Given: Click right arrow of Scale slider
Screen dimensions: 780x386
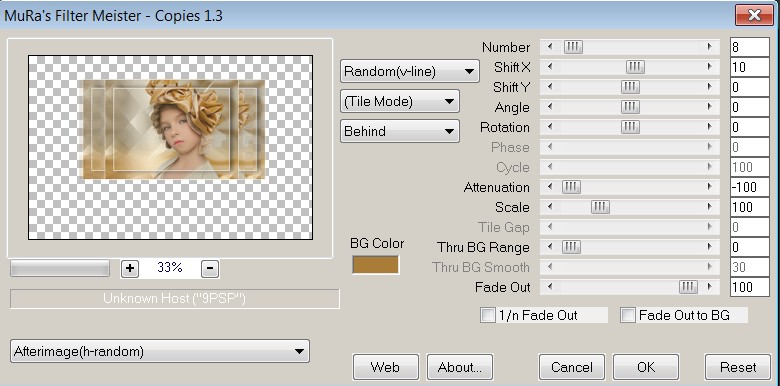Looking at the screenshot, I should tap(709, 207).
